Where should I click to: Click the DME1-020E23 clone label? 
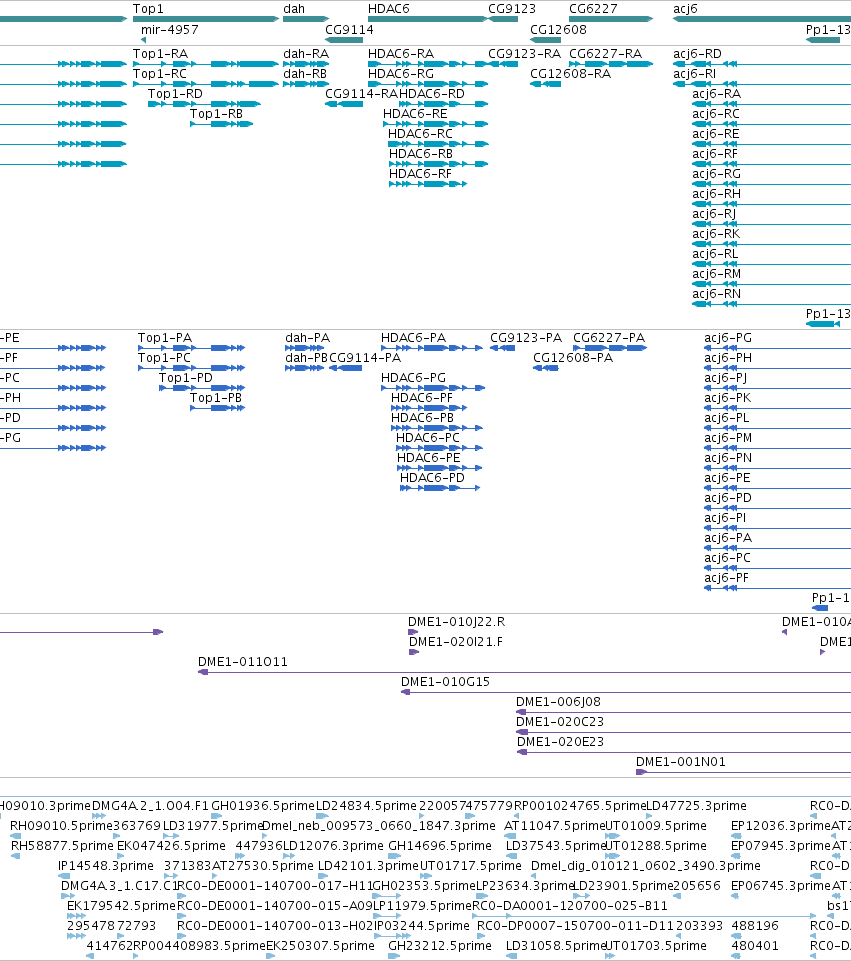(561, 742)
